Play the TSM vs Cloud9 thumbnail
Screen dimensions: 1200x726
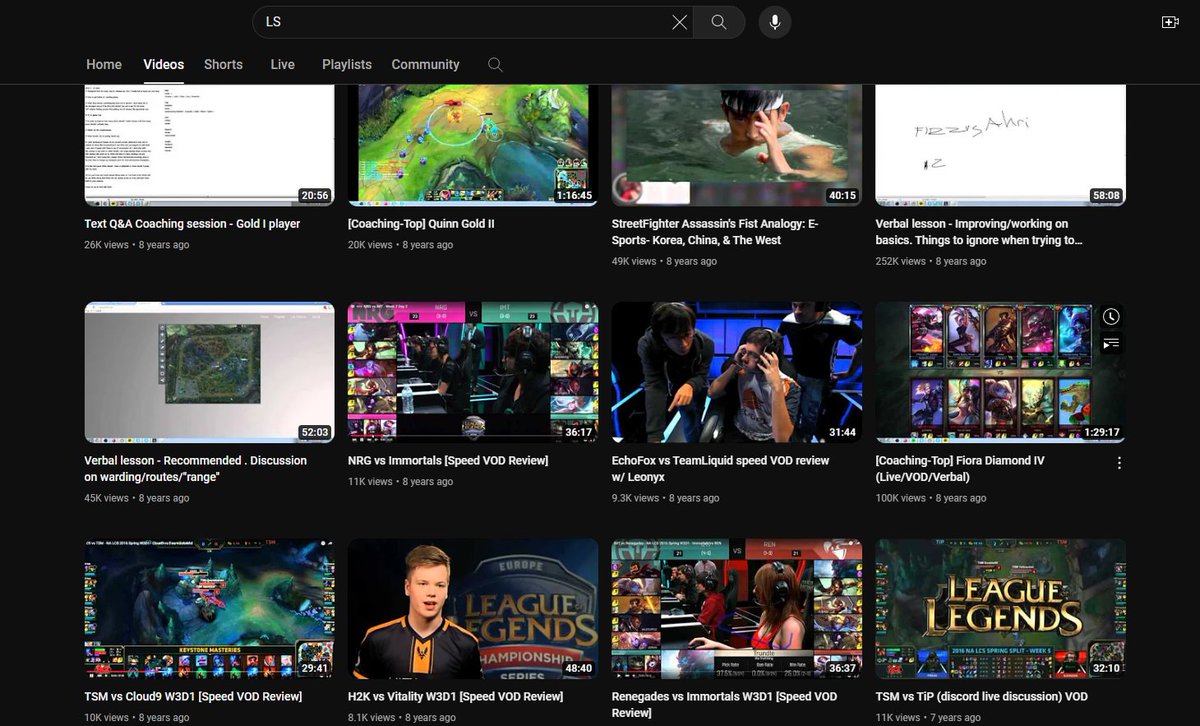point(209,608)
